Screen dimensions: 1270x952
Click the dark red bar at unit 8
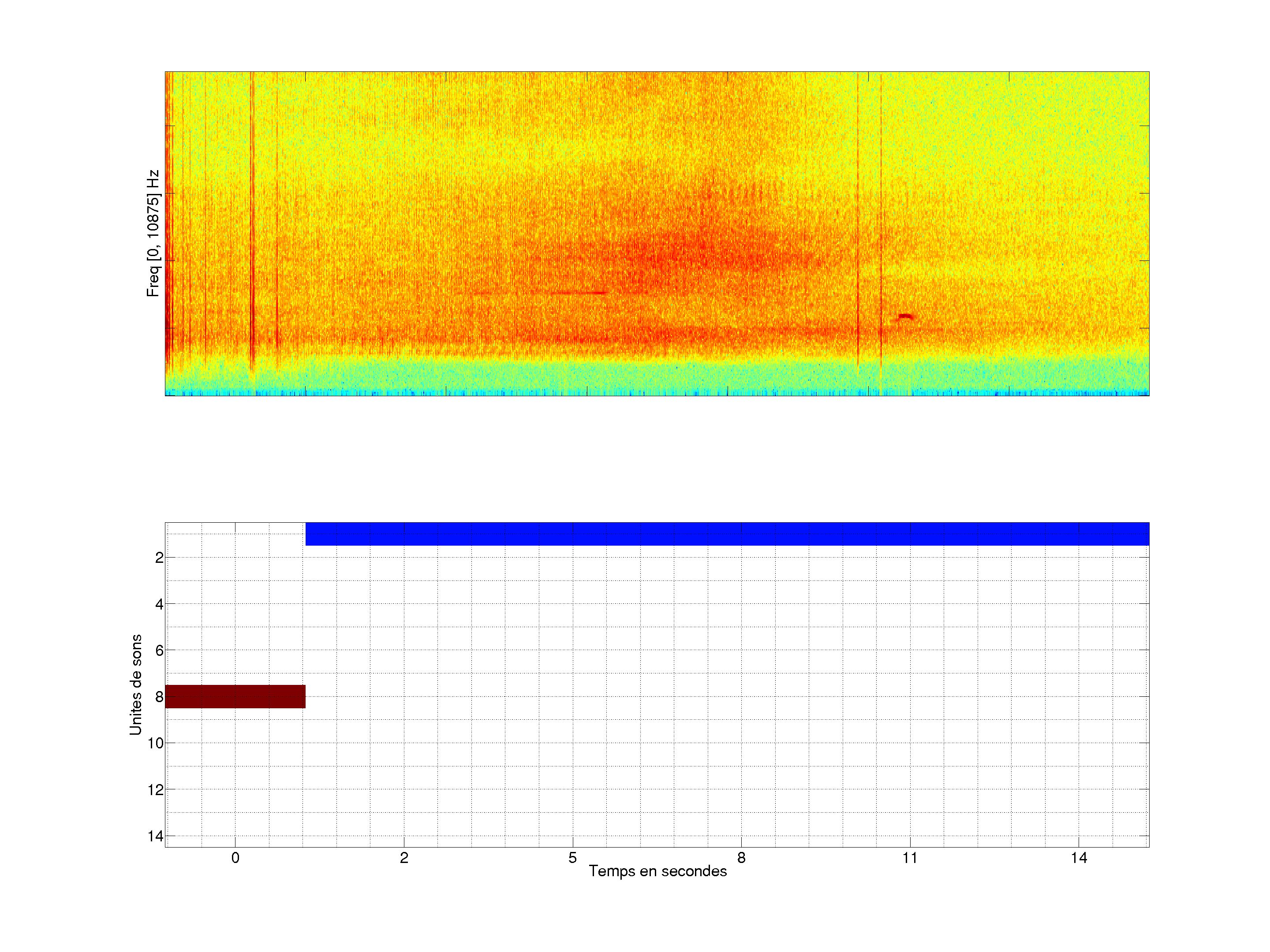point(235,696)
